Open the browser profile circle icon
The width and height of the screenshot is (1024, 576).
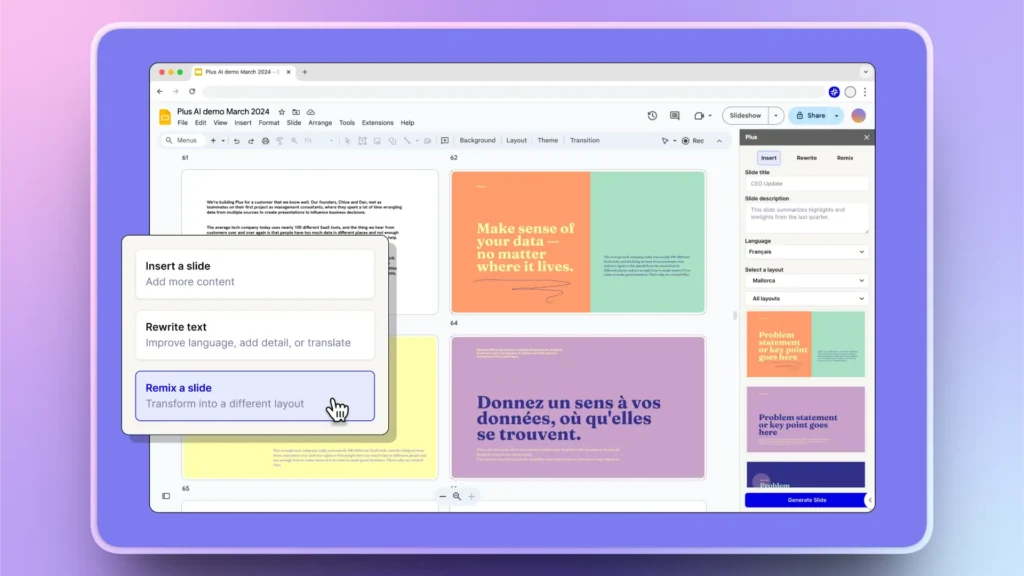[x=850, y=92]
